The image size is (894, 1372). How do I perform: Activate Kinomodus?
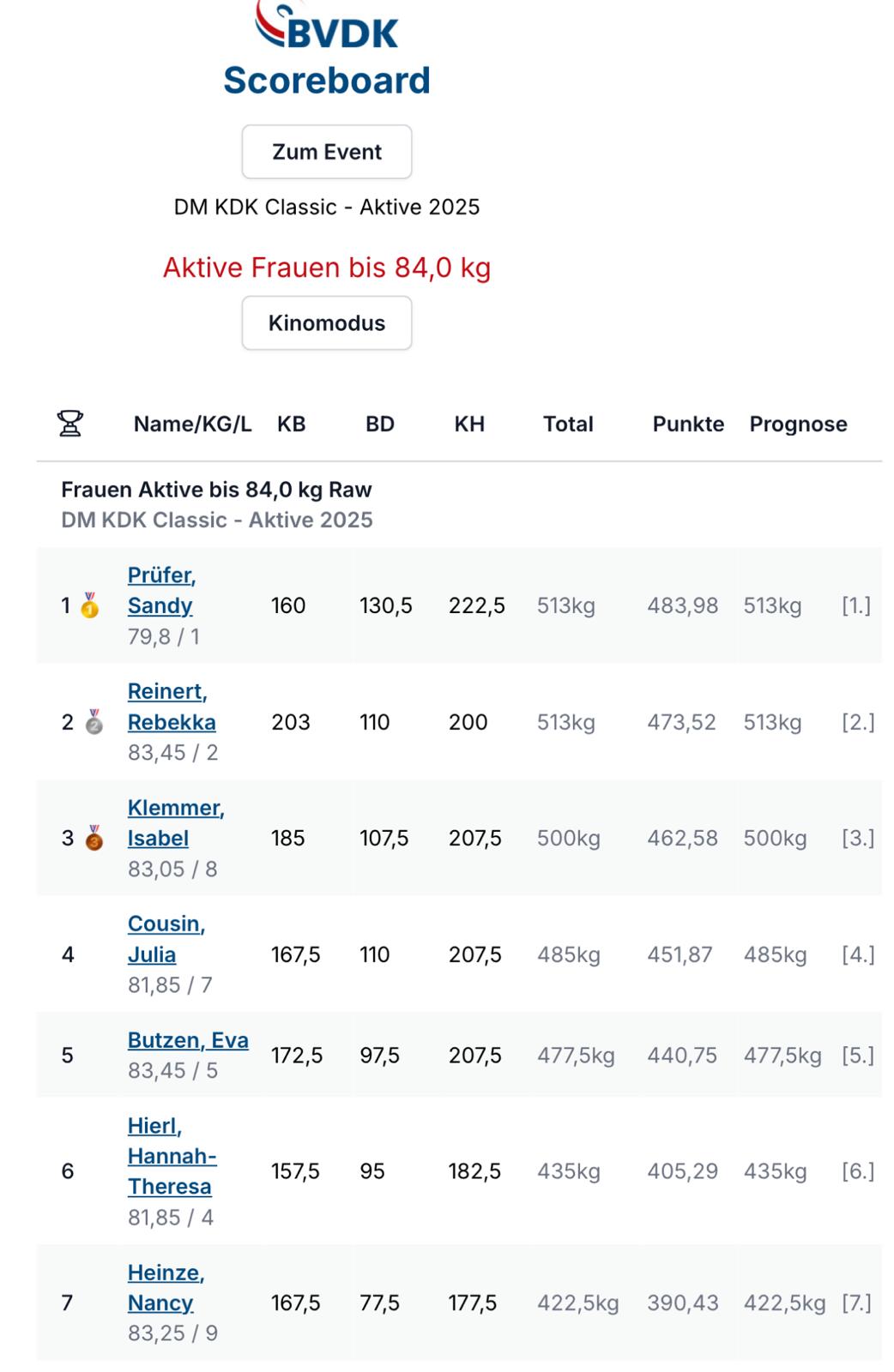[327, 323]
